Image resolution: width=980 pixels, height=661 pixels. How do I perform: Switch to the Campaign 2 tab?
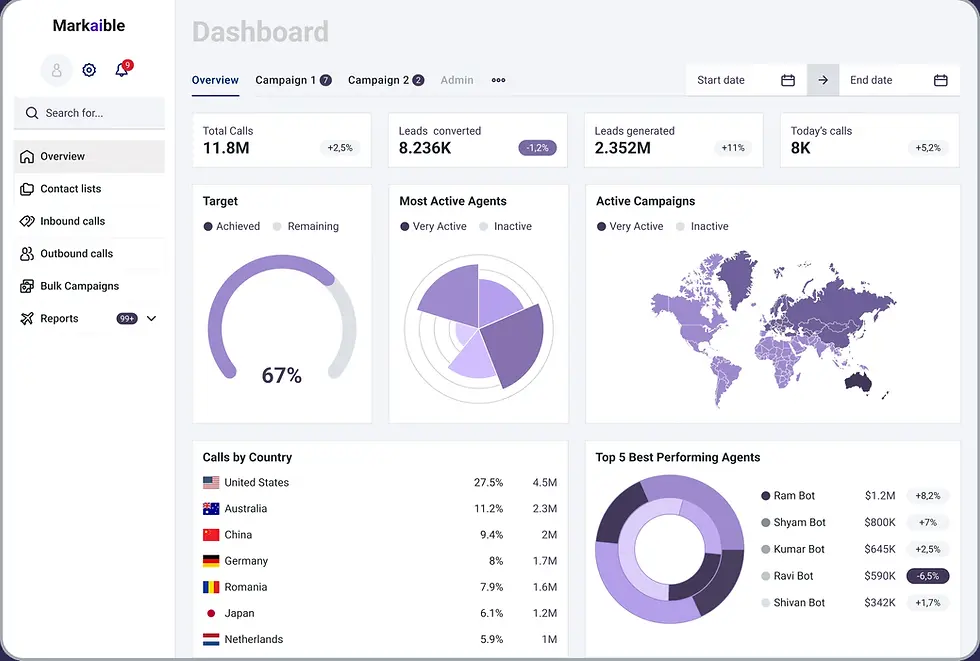pos(380,79)
